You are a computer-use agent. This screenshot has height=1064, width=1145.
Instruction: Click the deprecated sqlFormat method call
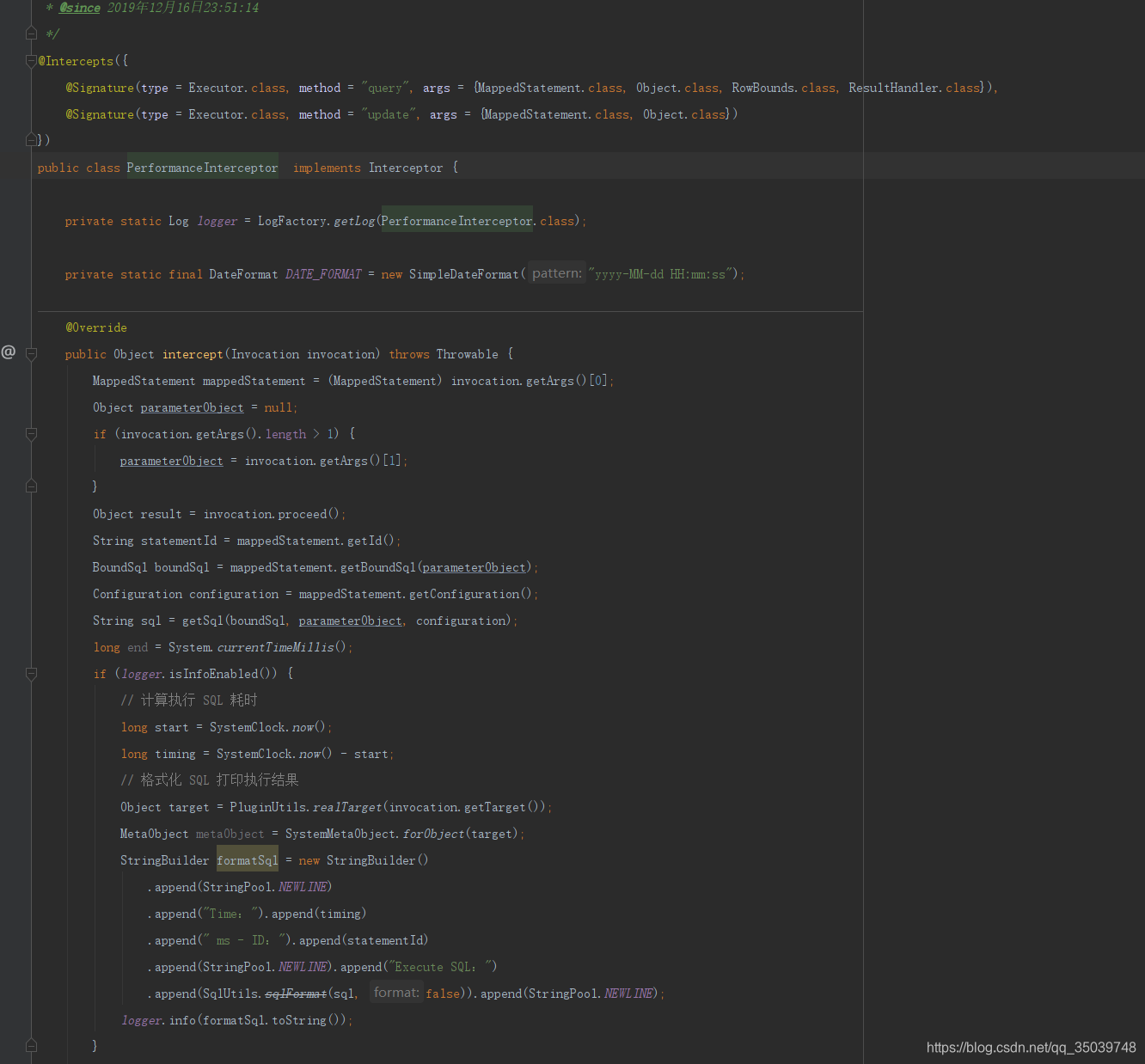pyautogui.click(x=296, y=994)
